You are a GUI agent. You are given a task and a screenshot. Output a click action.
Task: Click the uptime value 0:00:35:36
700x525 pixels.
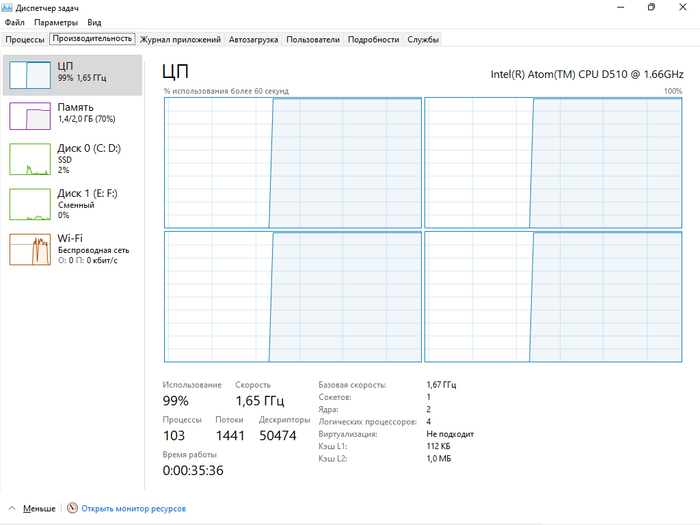pyautogui.click(x=193, y=470)
